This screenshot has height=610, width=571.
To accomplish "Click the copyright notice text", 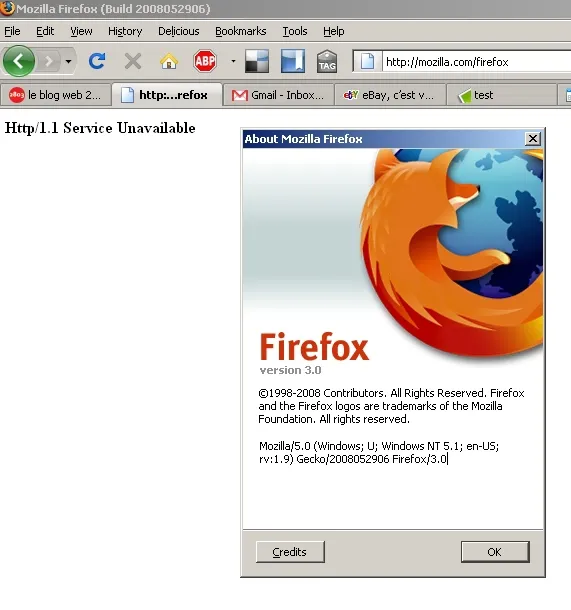I will click(x=391, y=406).
